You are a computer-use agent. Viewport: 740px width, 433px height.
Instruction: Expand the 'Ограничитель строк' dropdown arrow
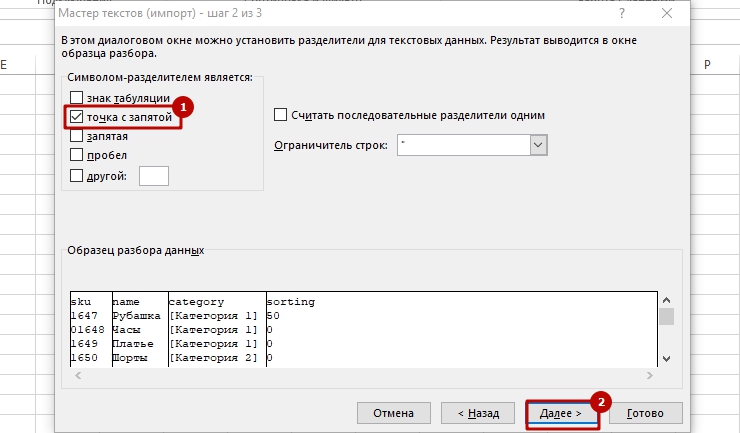(x=539, y=145)
